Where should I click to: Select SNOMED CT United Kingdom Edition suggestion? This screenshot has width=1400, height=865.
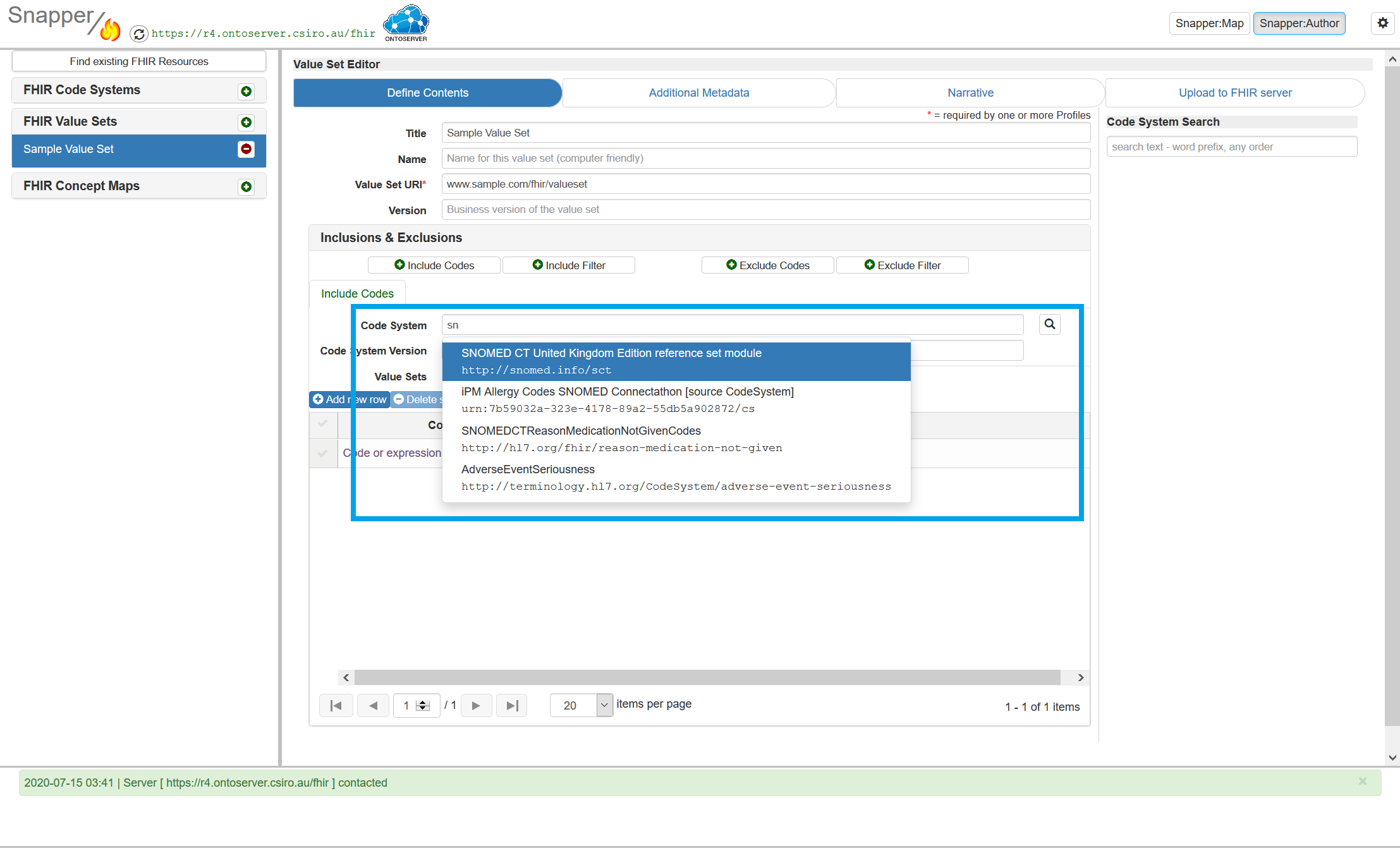pyautogui.click(x=676, y=361)
